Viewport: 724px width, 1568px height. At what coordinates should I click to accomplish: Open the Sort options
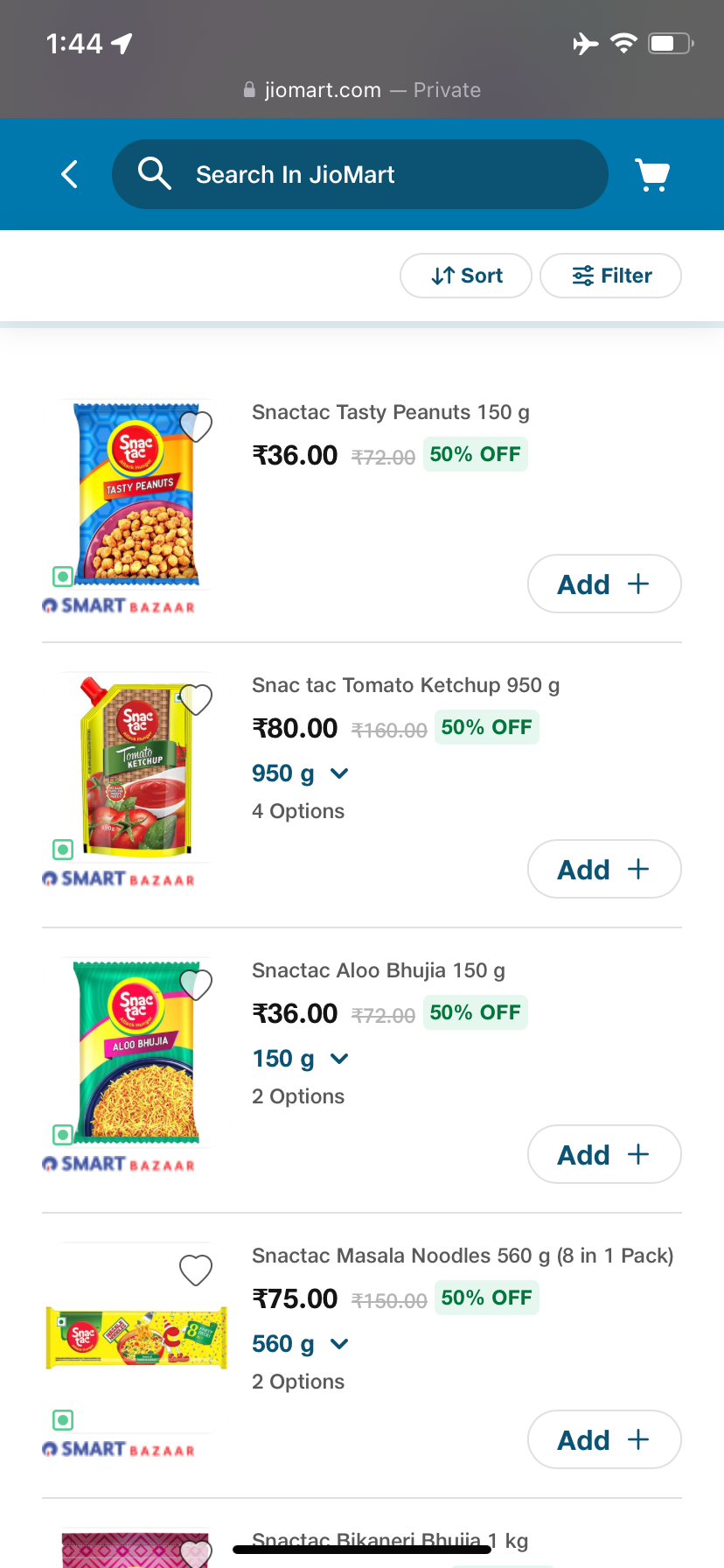pos(466,276)
